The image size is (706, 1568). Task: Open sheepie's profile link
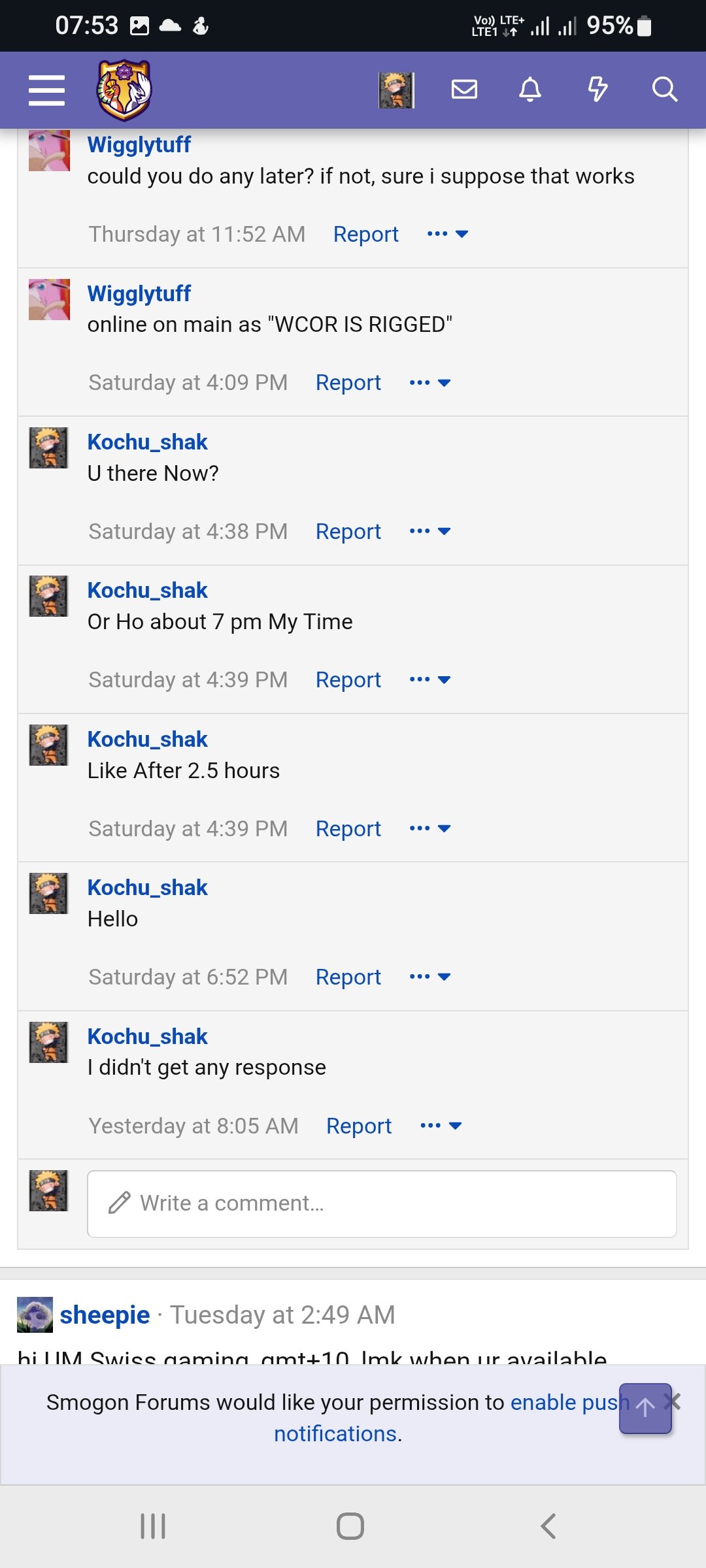(105, 1315)
